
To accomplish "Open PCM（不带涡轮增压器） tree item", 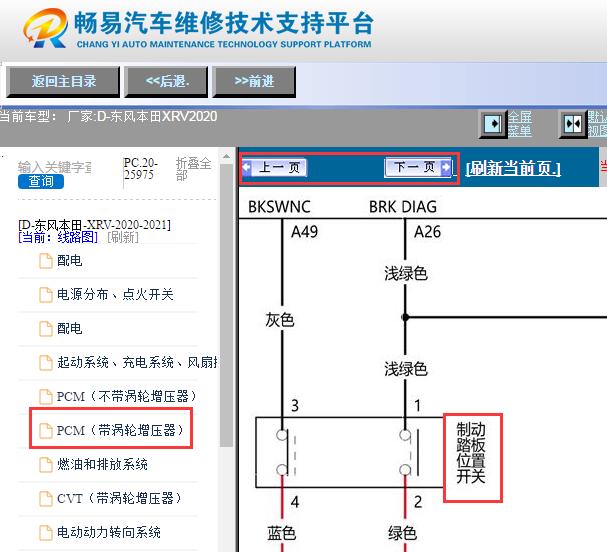I will 126,396.
